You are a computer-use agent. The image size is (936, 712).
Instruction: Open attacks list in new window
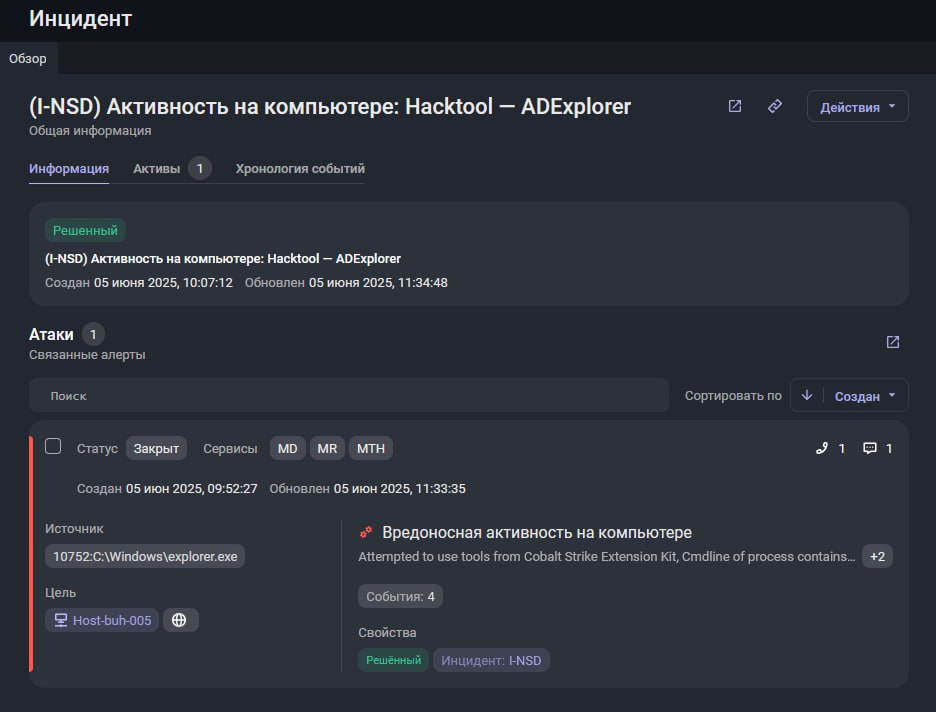point(893,342)
